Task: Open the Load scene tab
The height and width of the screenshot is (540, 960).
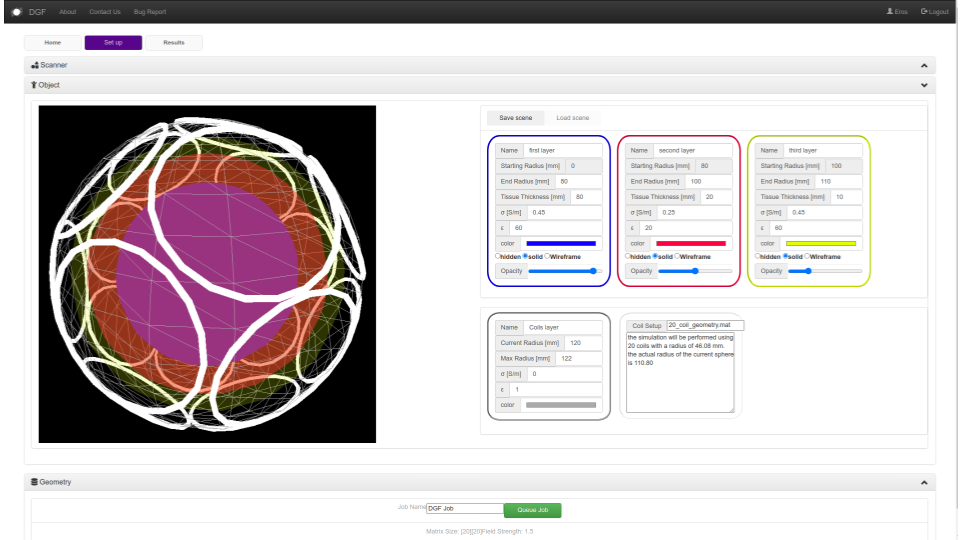Action: click(x=573, y=118)
